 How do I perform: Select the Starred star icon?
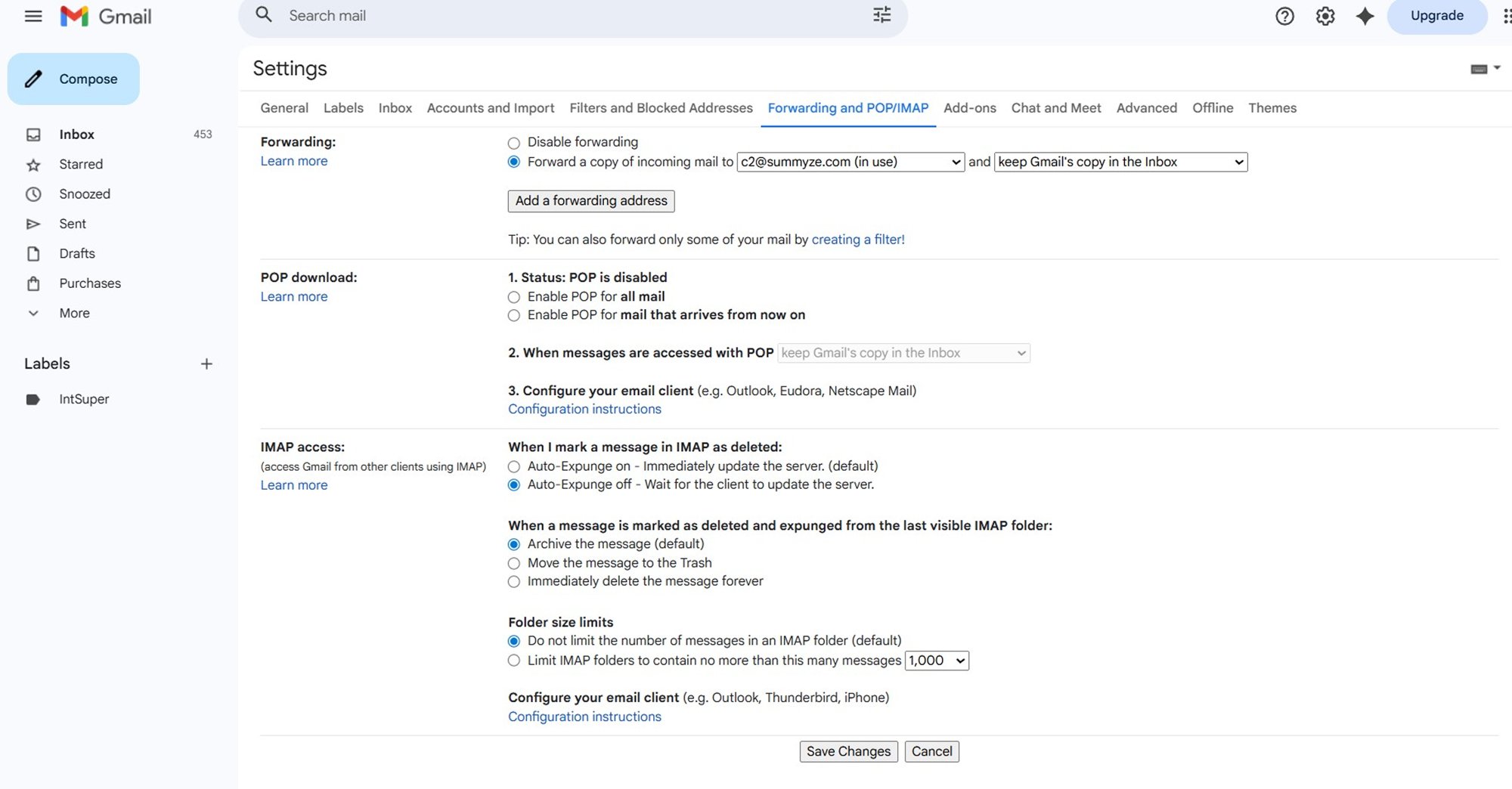pos(34,164)
